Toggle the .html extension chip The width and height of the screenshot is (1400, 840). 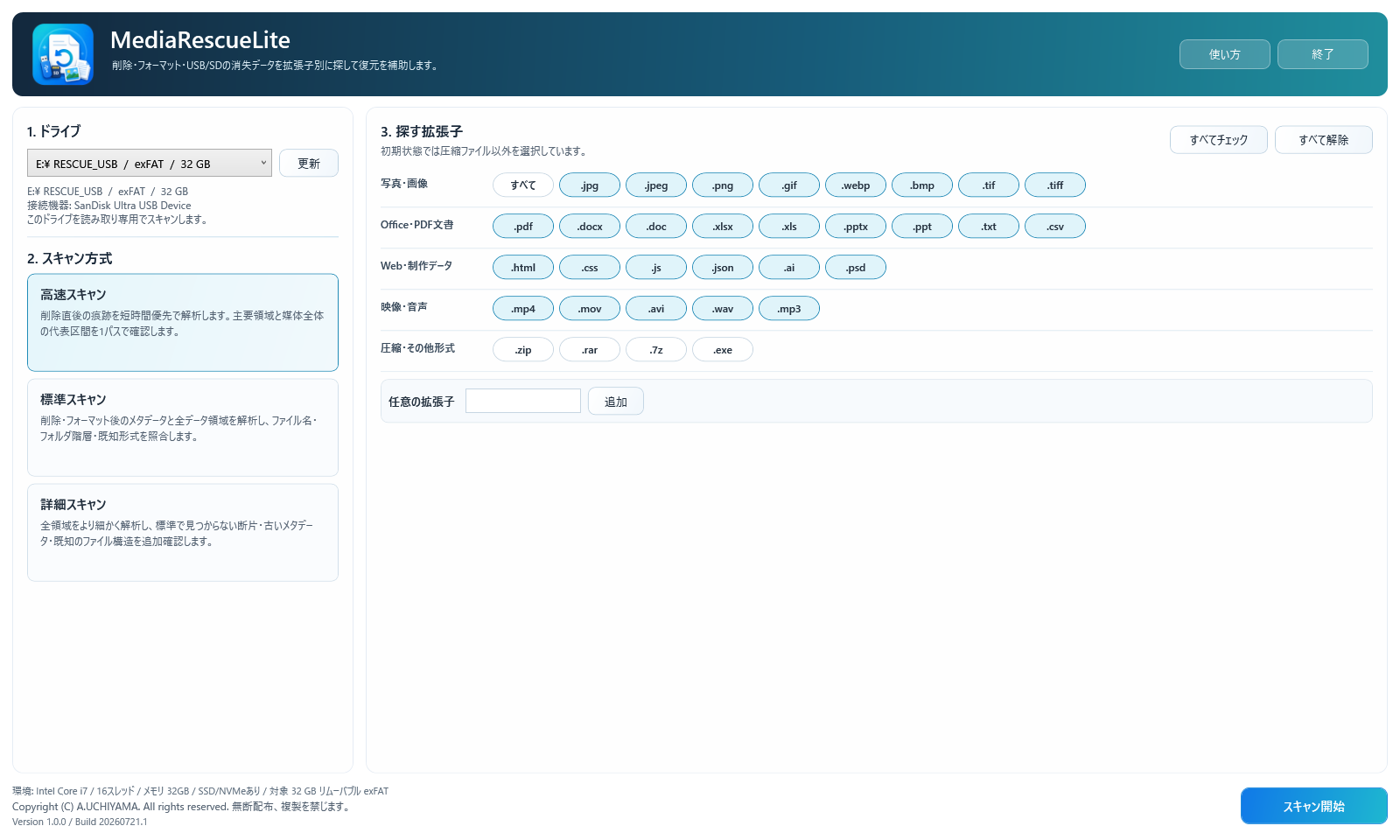pyautogui.click(x=523, y=268)
